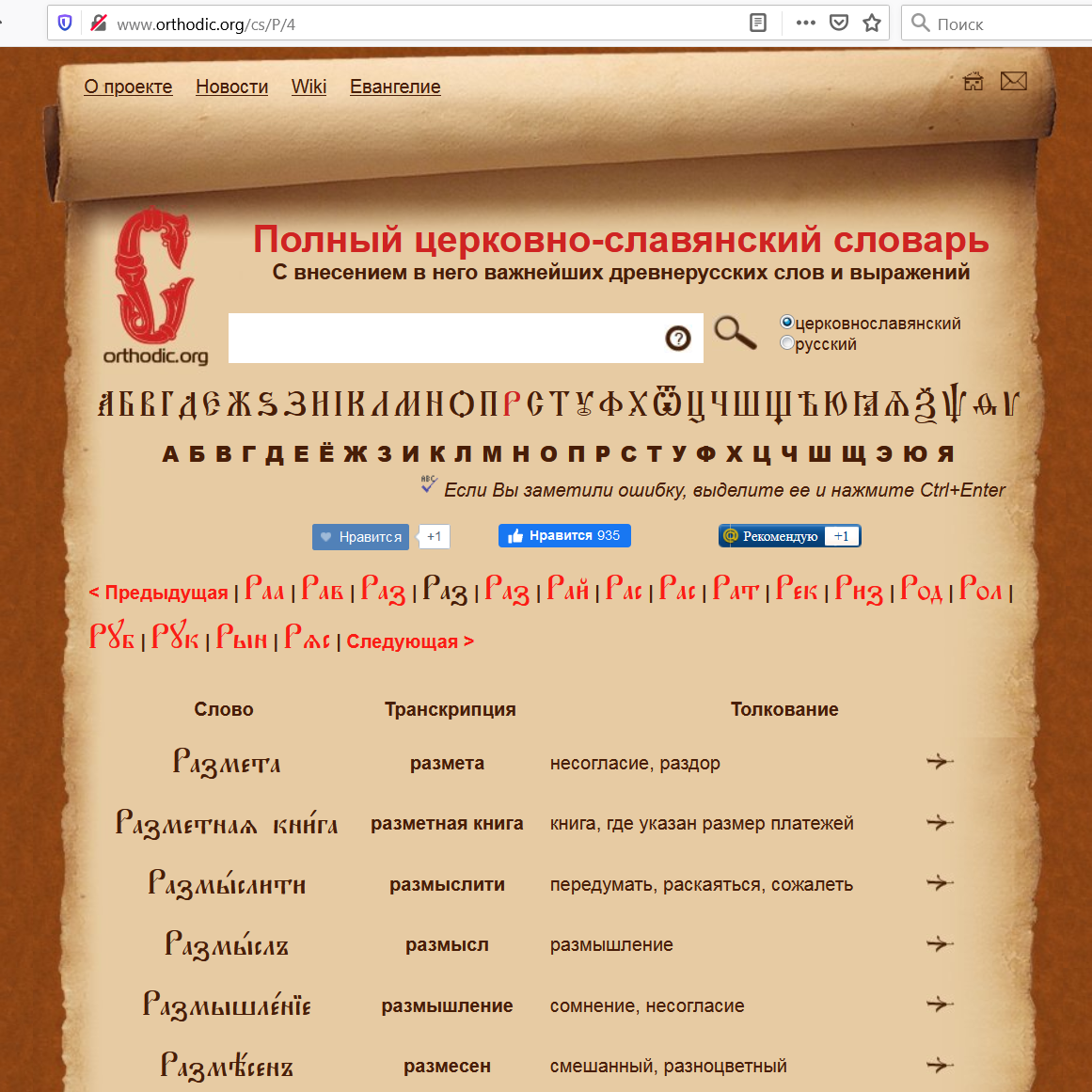Click the Facebook Нравится 935 button

[x=564, y=536]
